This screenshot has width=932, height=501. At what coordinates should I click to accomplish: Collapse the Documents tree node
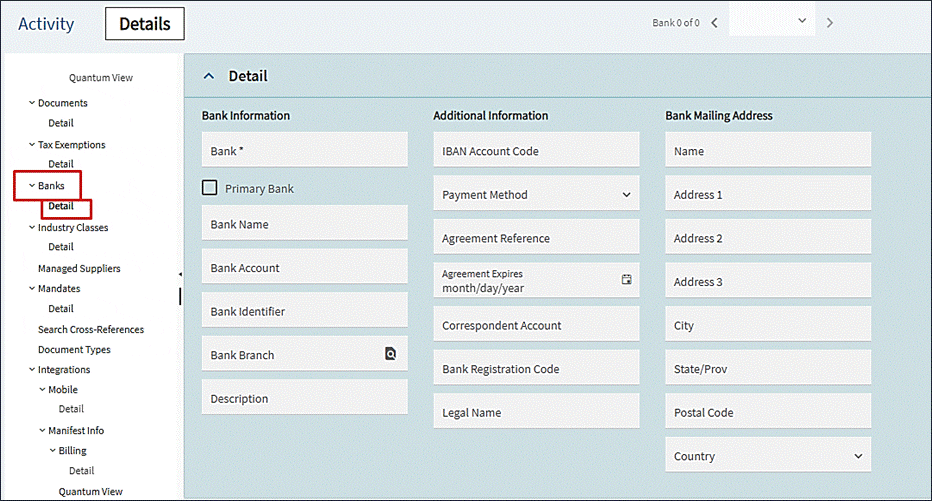tap(32, 102)
